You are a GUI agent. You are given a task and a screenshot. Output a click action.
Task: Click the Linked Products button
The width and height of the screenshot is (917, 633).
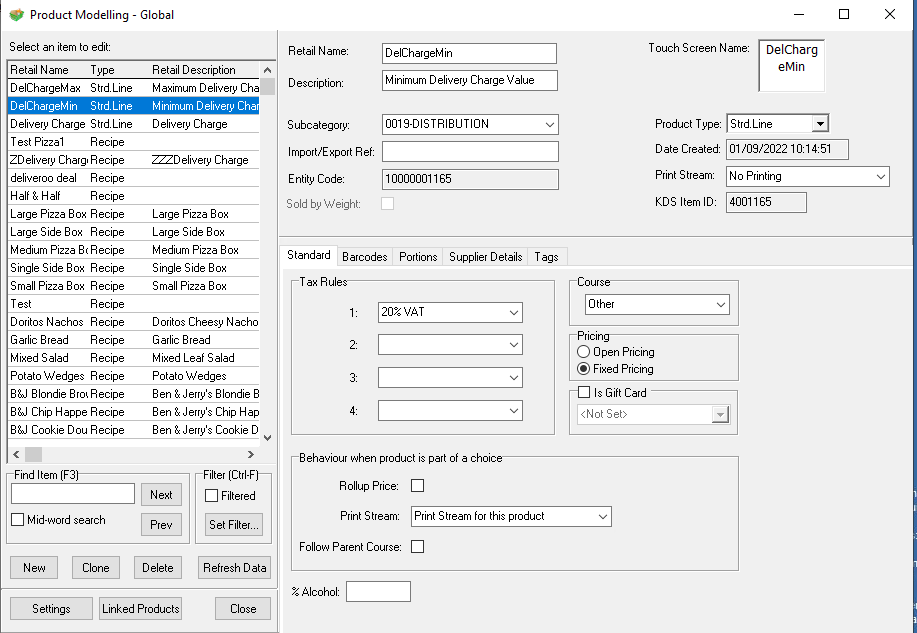click(x=141, y=609)
